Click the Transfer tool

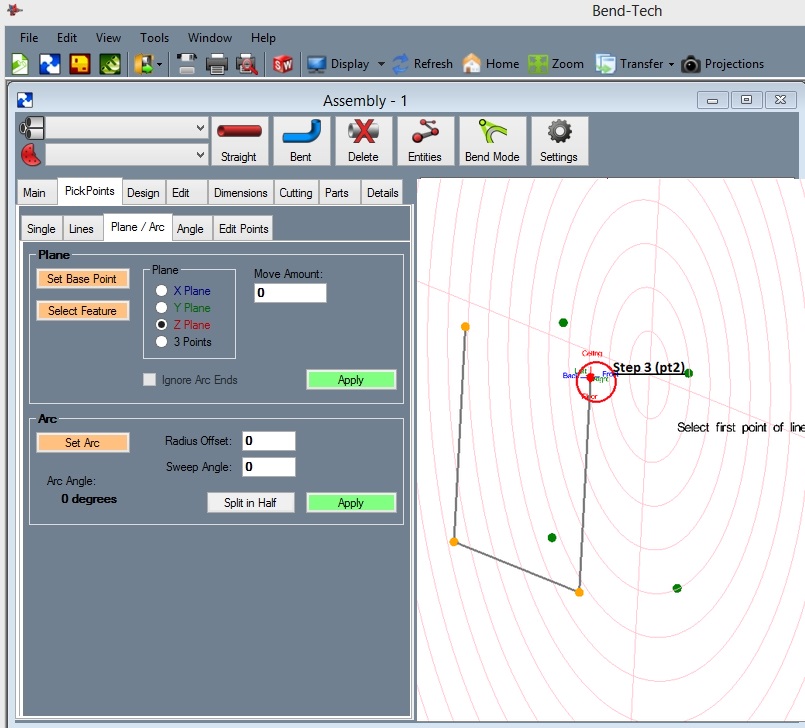point(629,64)
